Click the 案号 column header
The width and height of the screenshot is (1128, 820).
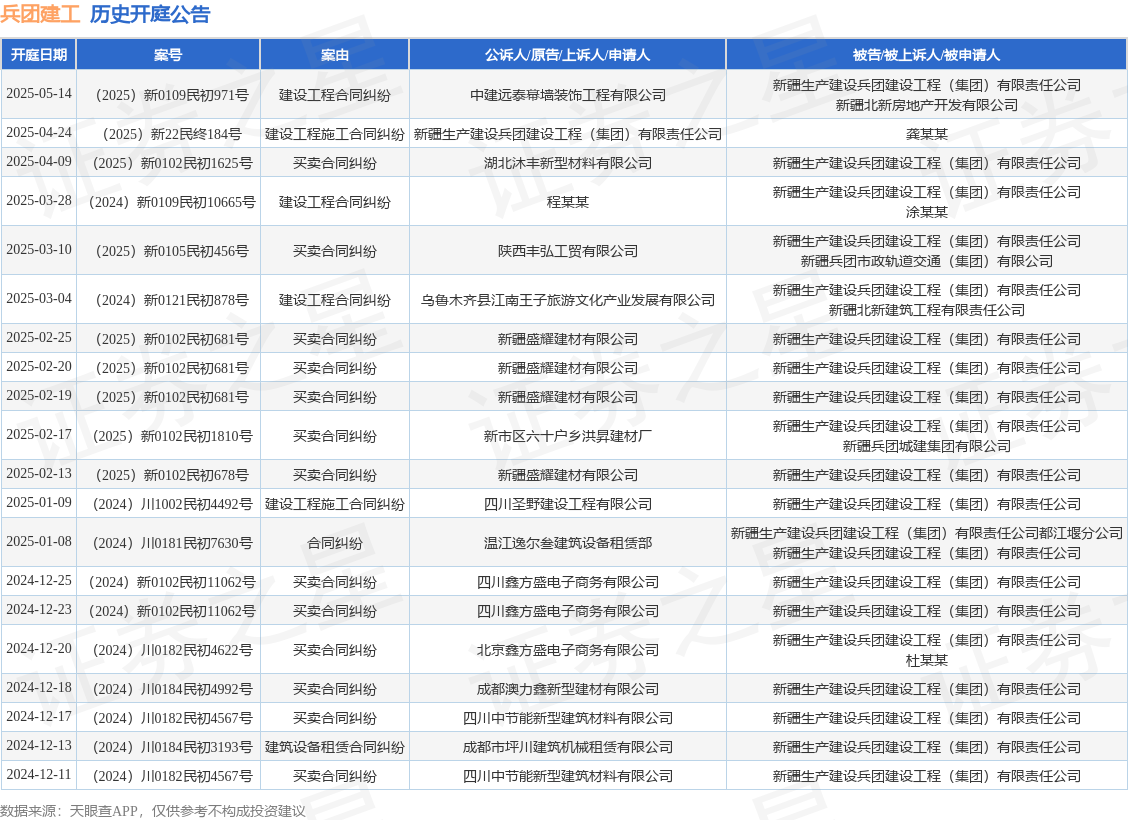[167, 54]
